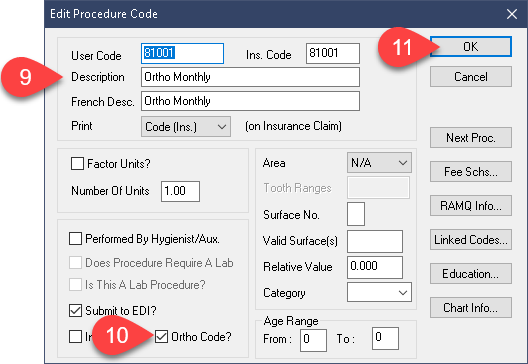Open the Print dropdown
Image resolution: width=528 pixels, height=364 pixels.
pos(186,127)
